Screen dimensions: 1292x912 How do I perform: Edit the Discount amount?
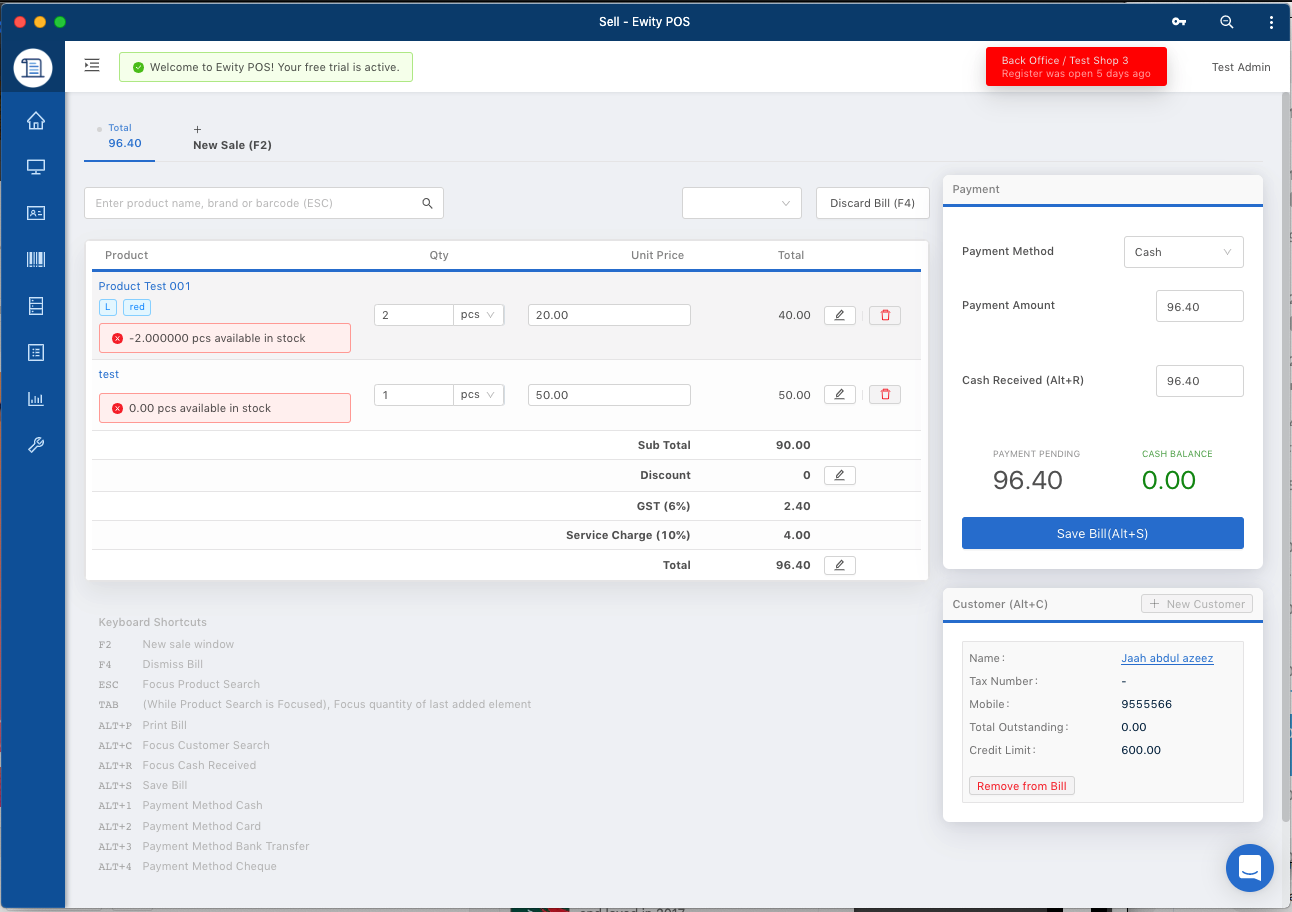tap(840, 475)
